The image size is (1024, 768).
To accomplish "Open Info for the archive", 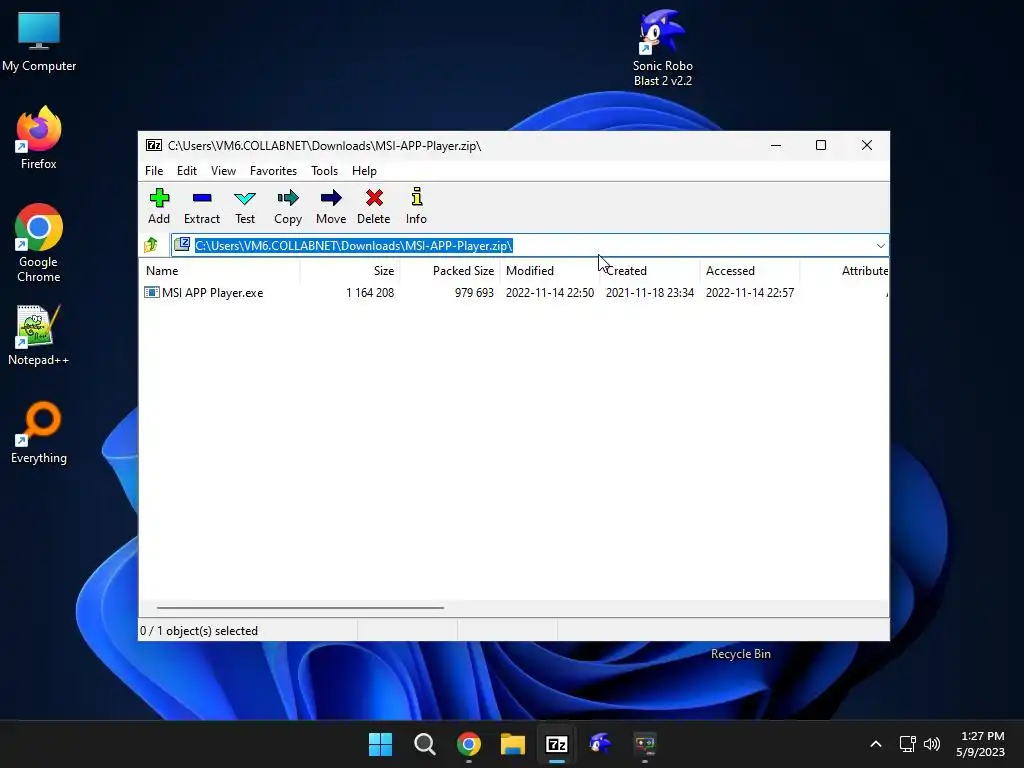I will coord(416,206).
